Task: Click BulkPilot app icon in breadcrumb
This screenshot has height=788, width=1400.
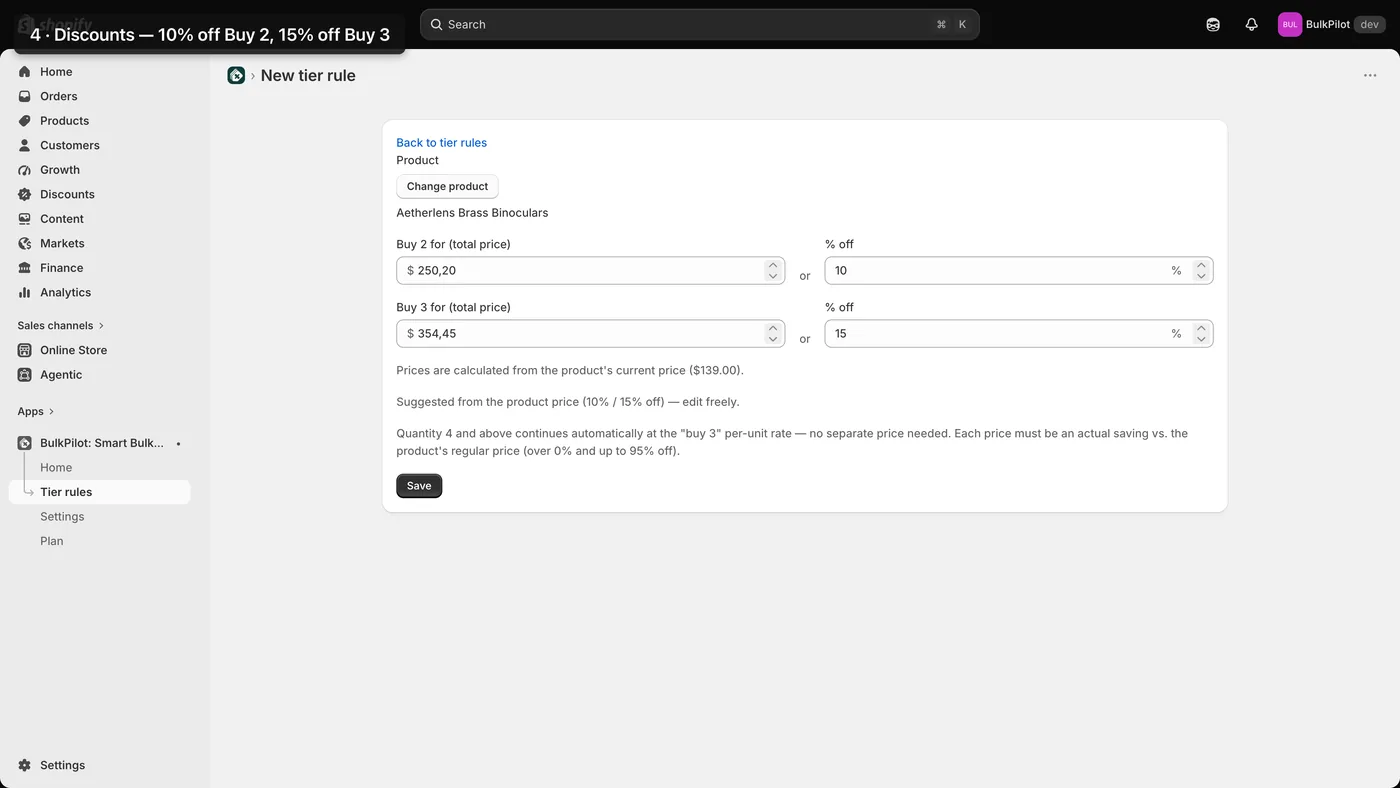Action: [236, 75]
